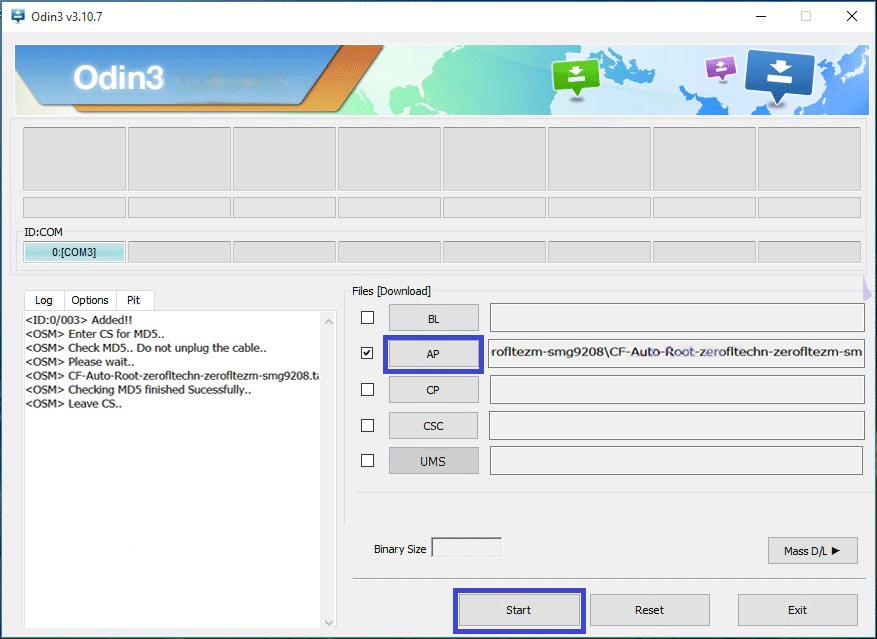877x639 pixels.
Task: Toggle the UMS checkbox
Action: pos(367,461)
